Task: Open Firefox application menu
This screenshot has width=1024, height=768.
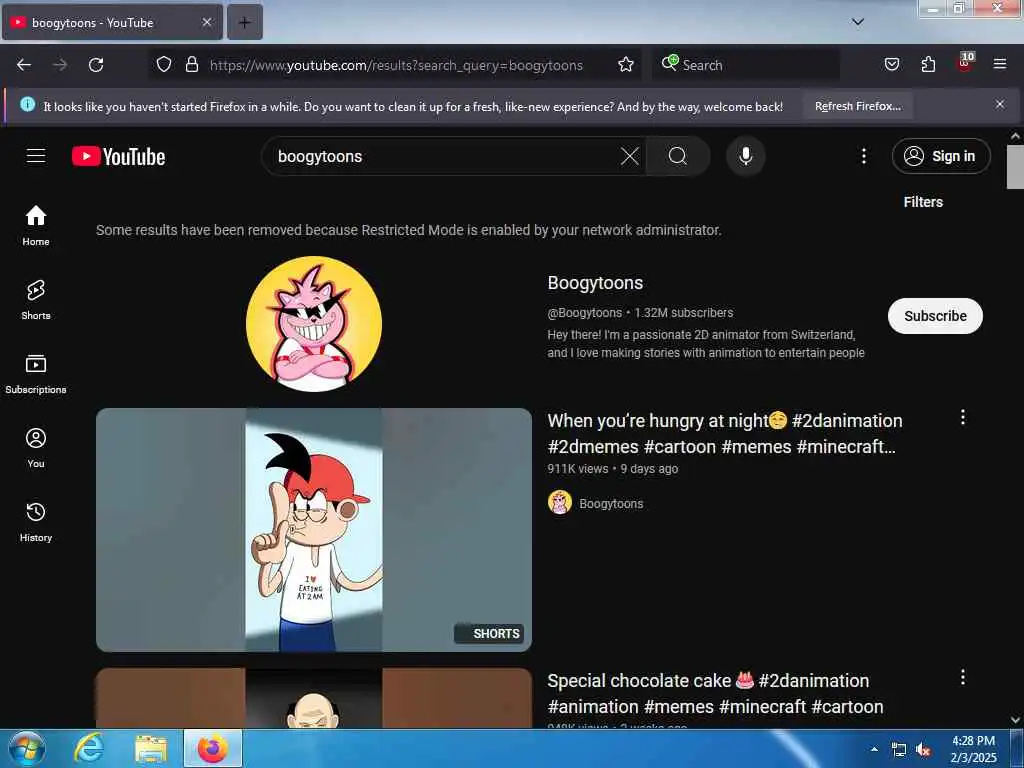Action: (1000, 64)
